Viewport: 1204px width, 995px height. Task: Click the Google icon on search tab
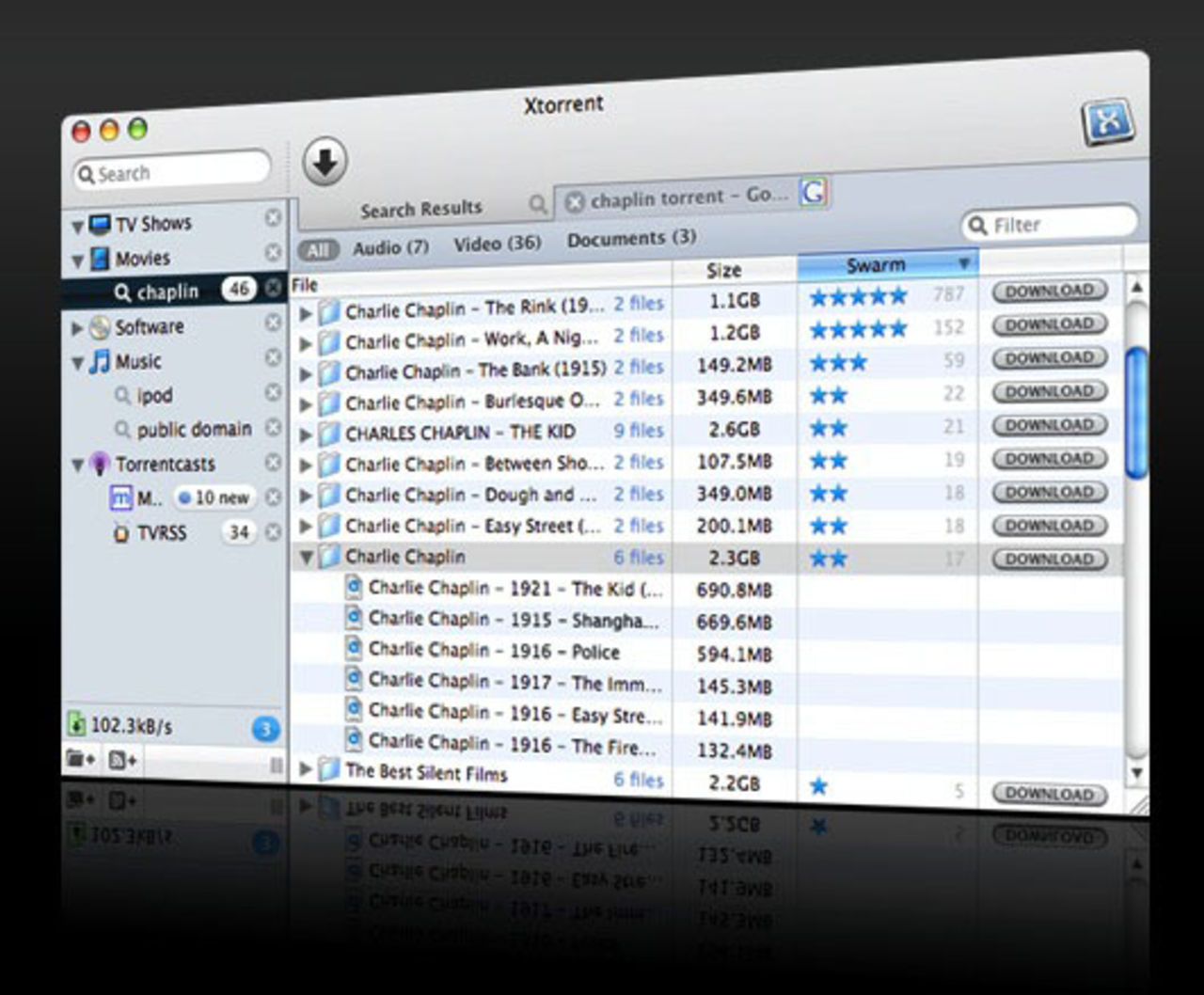coord(813,192)
